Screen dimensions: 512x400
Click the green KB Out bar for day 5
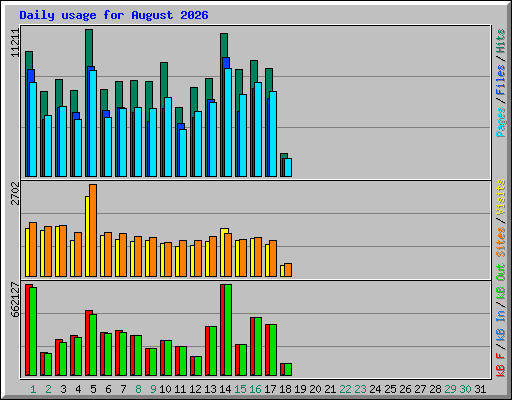[93, 345]
